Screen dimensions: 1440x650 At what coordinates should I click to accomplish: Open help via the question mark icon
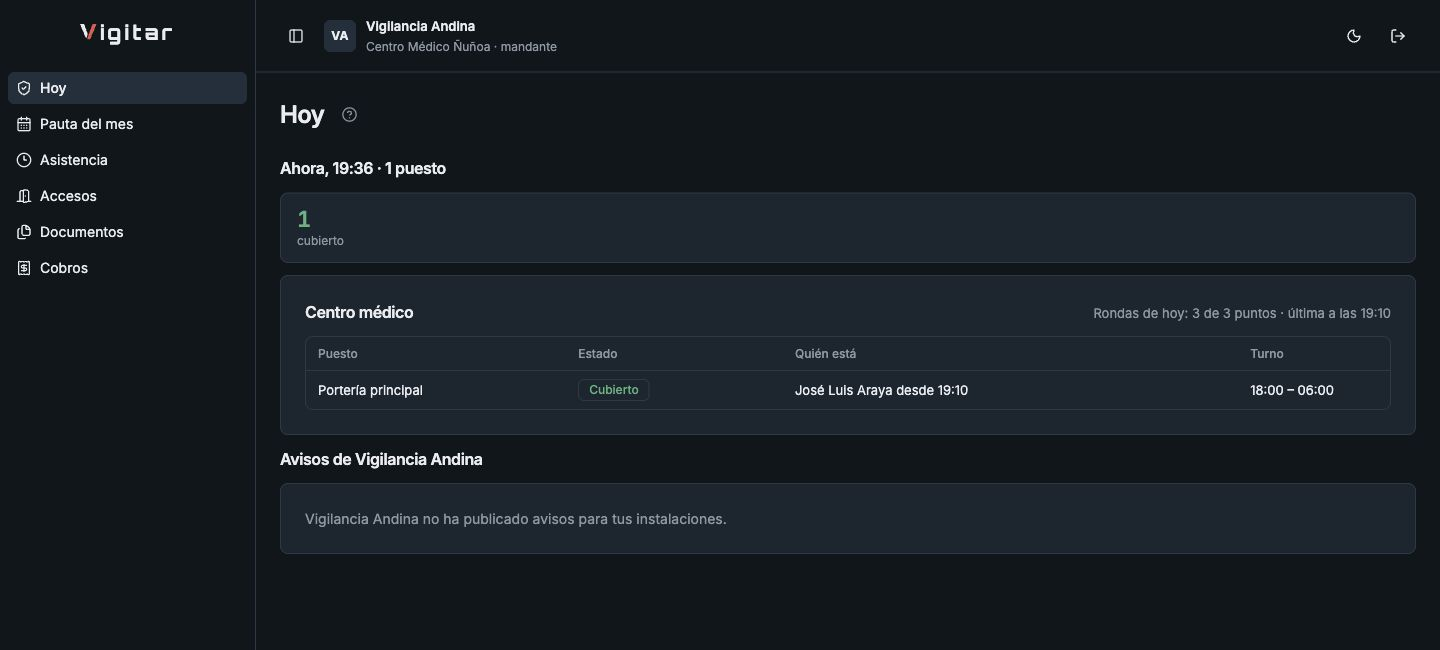click(x=349, y=115)
